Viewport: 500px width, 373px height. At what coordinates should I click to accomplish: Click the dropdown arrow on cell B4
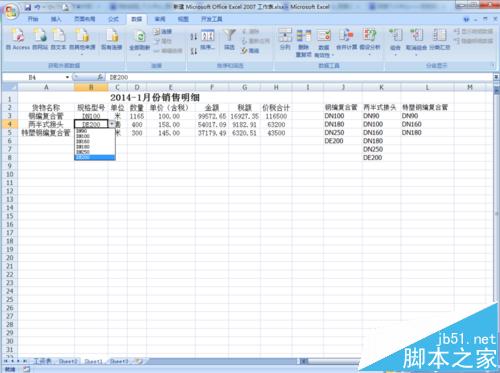[x=112, y=124]
